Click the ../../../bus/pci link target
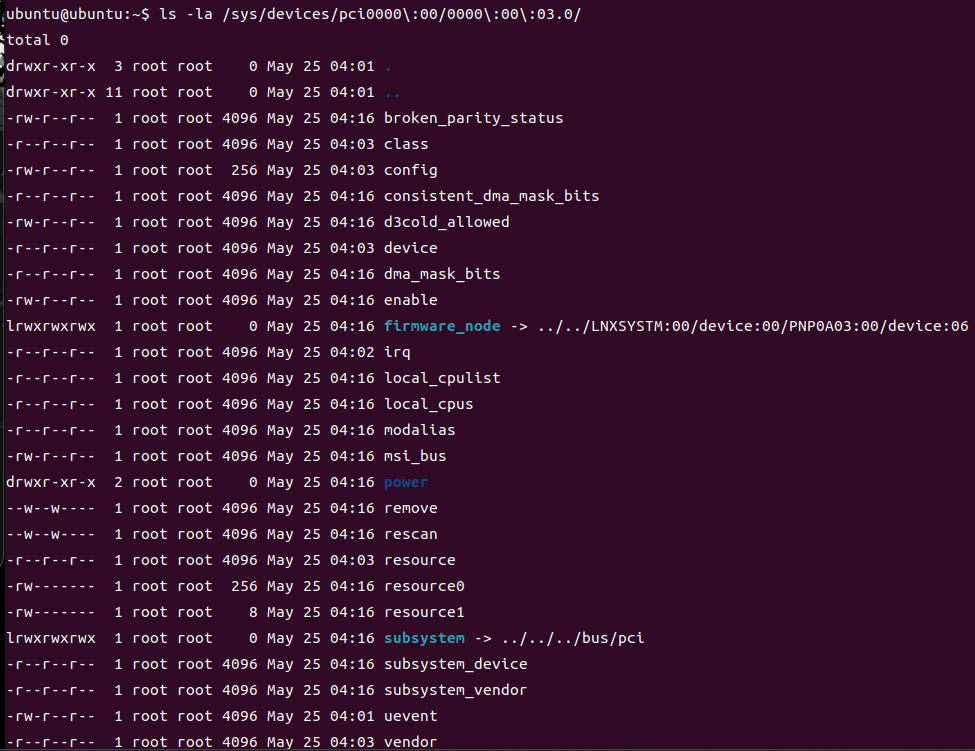 (573, 638)
